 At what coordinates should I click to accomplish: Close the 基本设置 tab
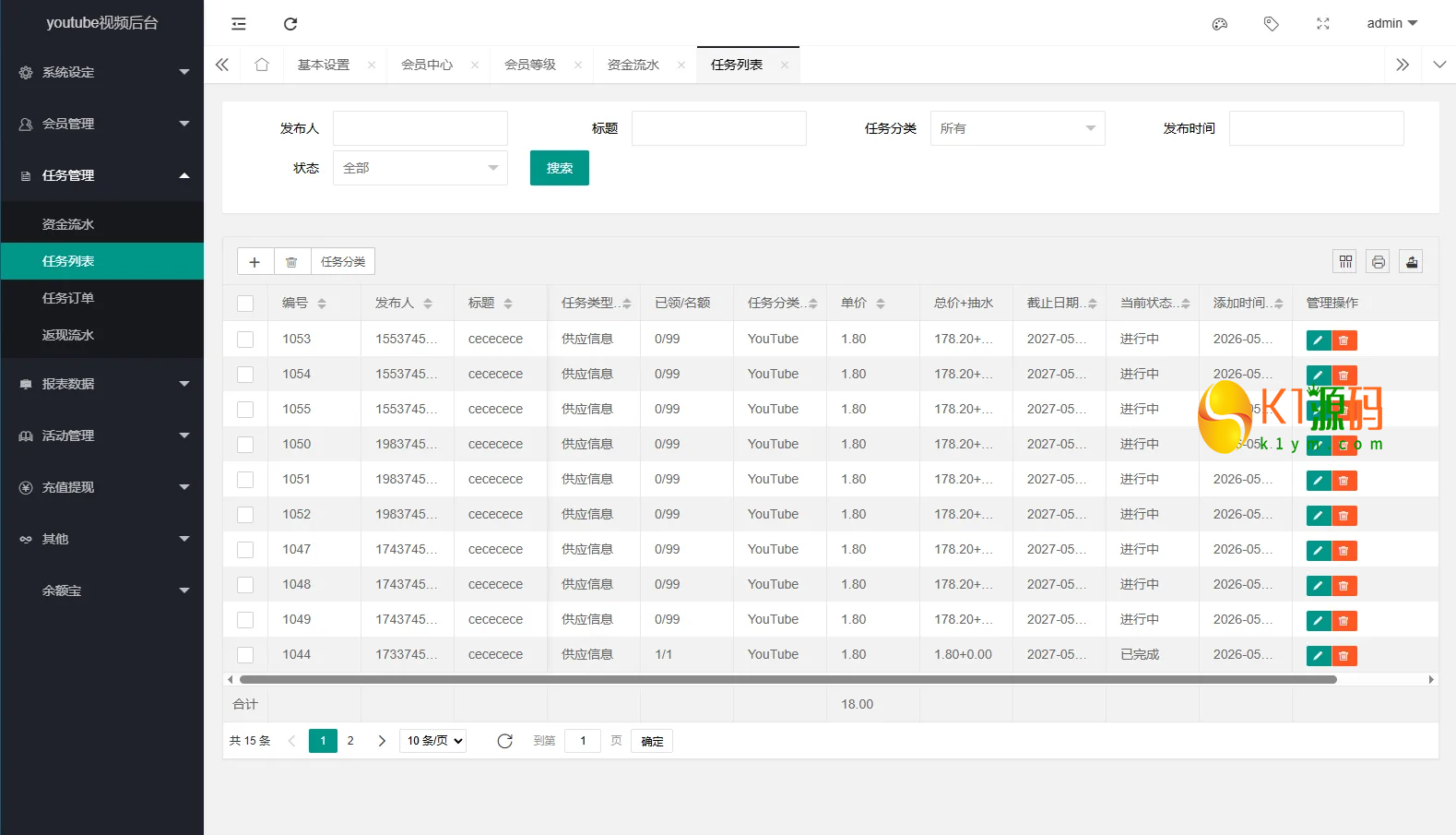click(x=372, y=65)
